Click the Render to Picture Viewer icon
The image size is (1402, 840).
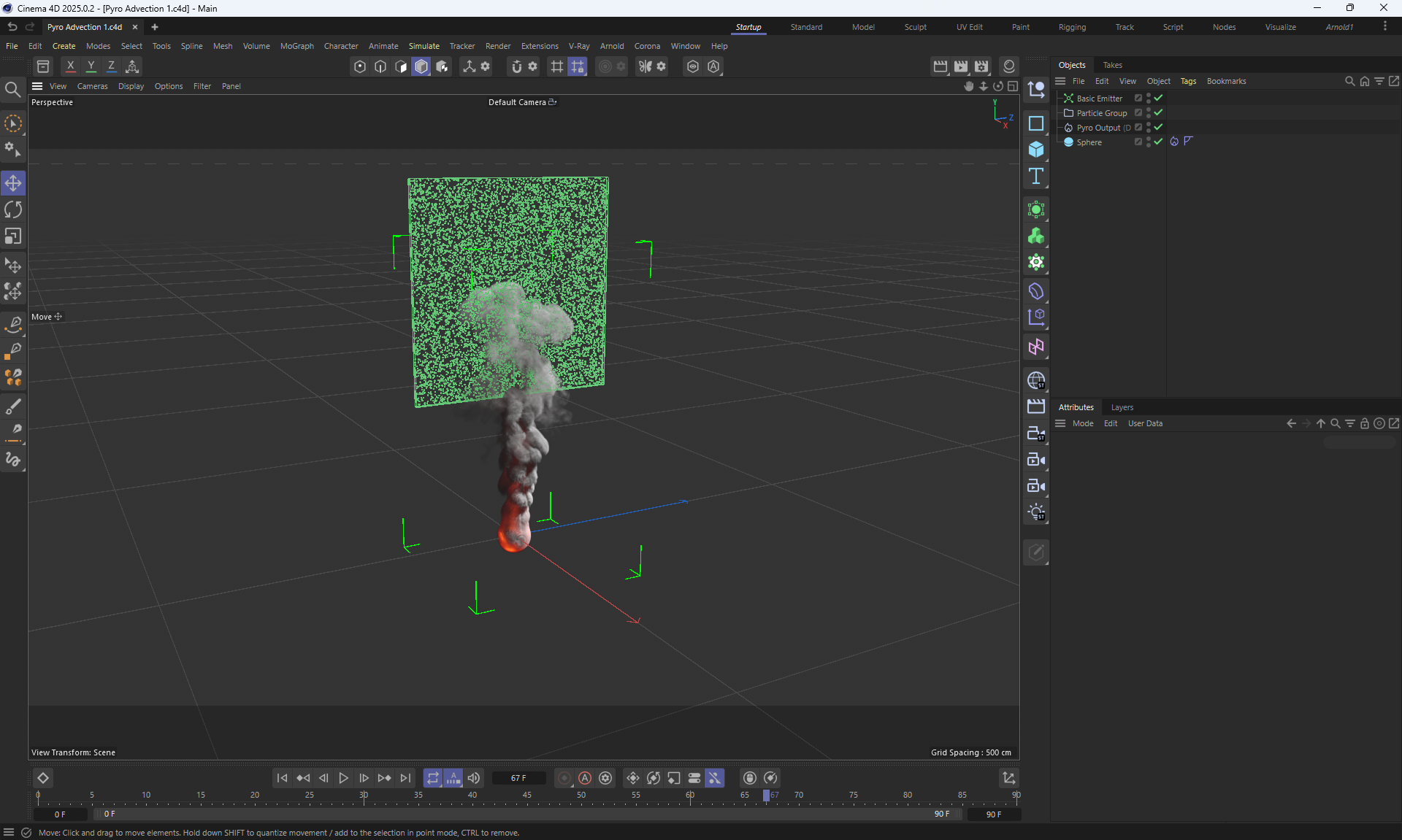point(961,66)
